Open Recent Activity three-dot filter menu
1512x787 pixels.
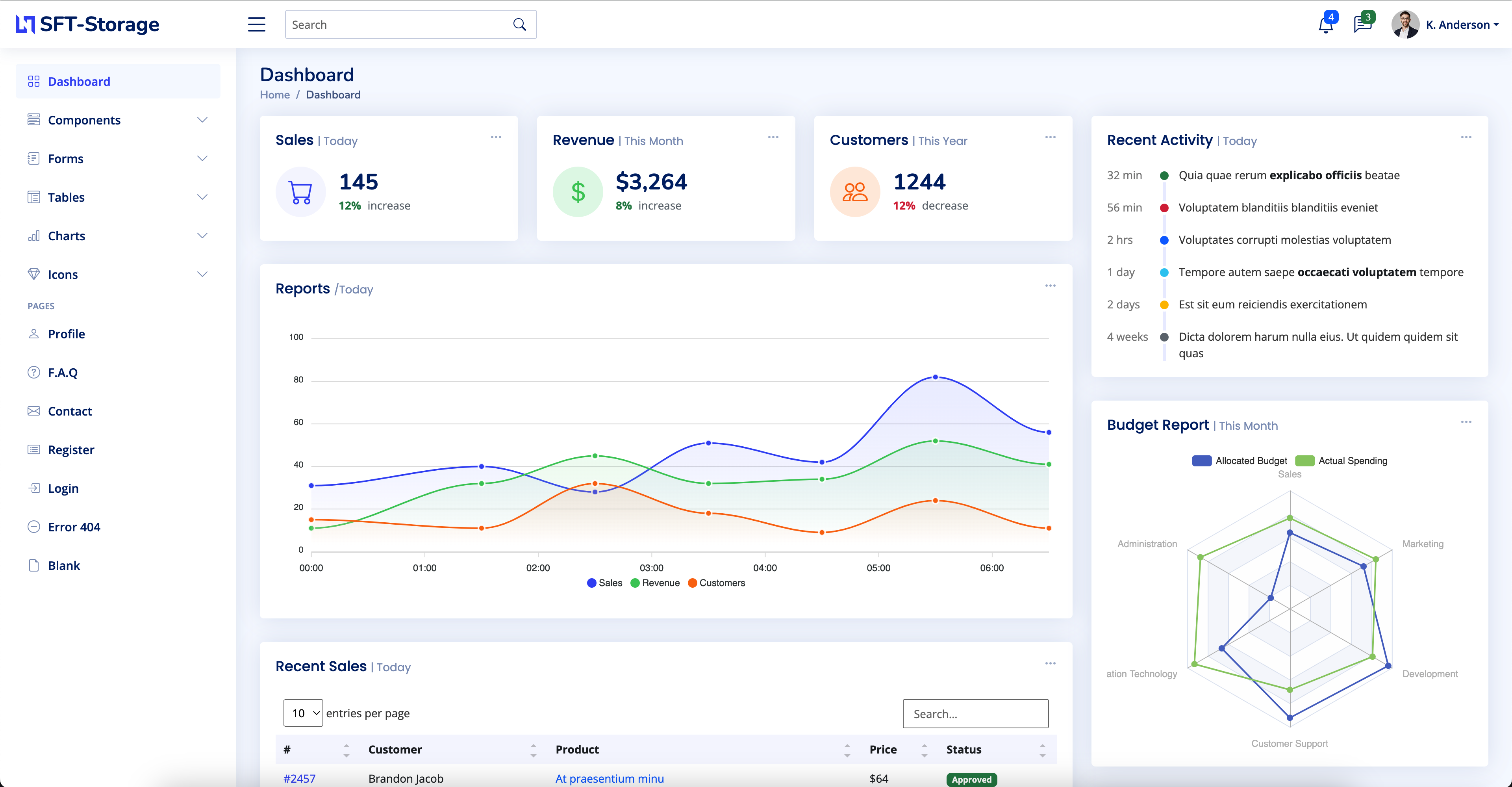point(1466,137)
